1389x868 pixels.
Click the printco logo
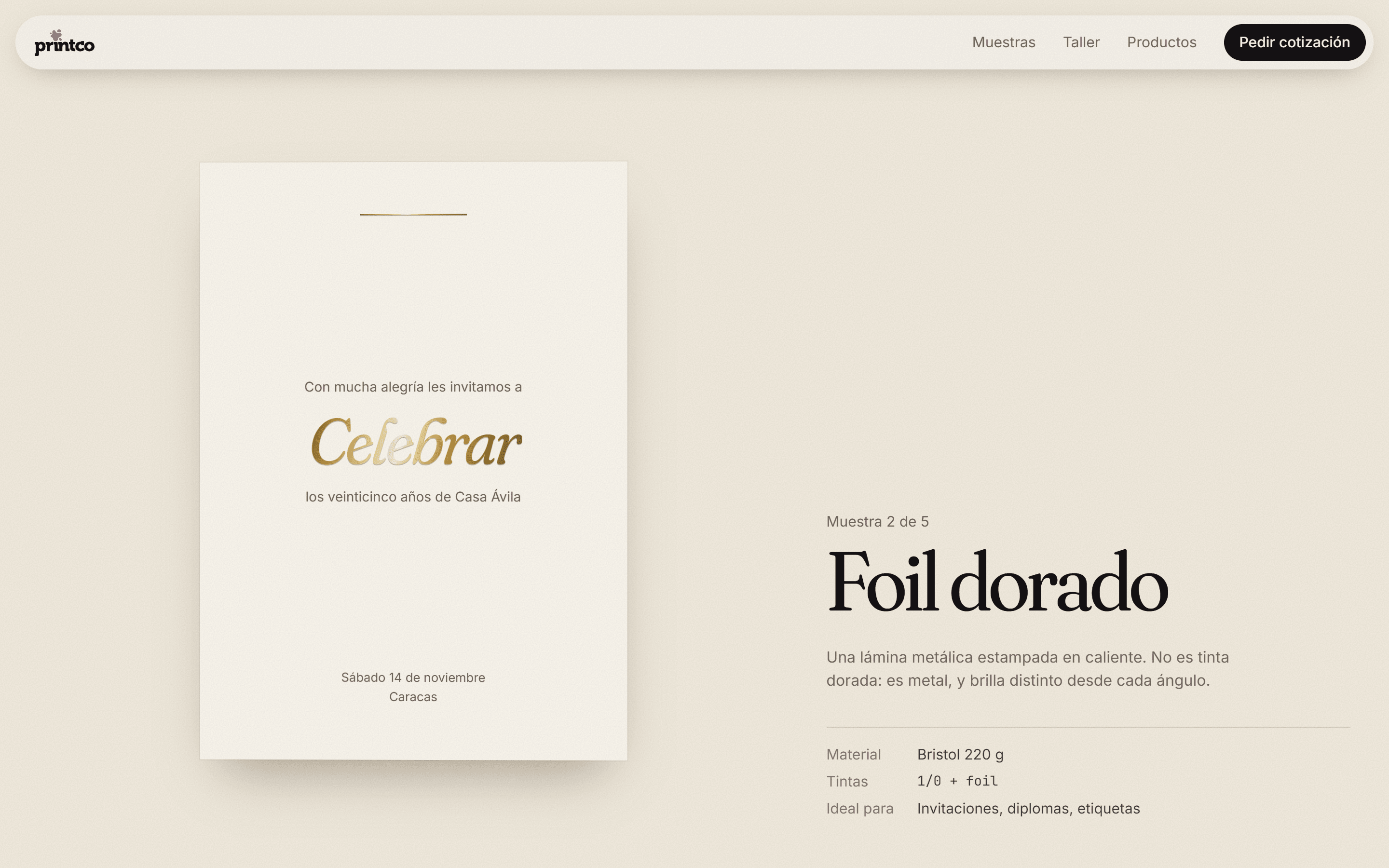coord(64,43)
